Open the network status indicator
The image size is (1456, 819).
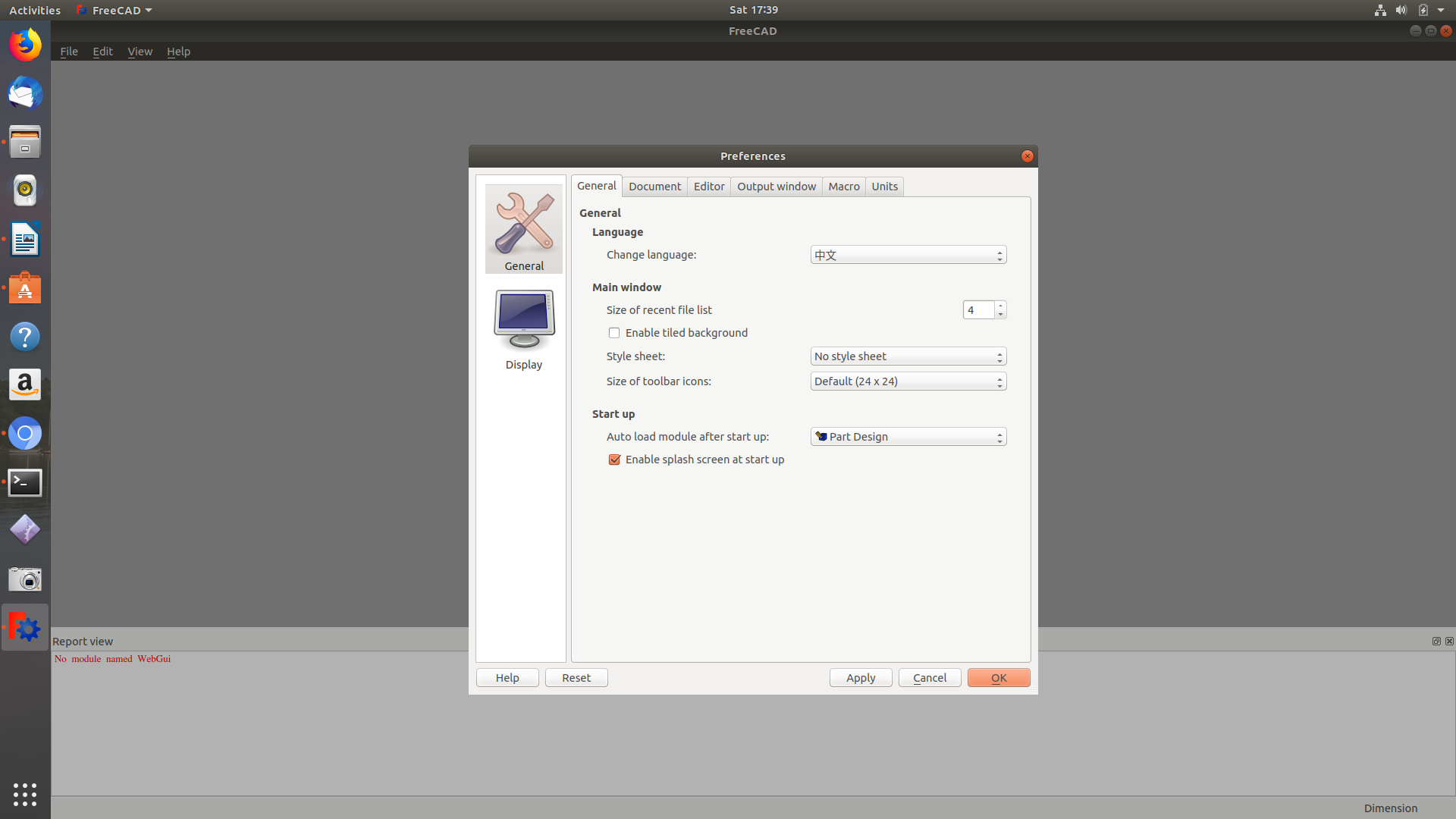click(1380, 10)
